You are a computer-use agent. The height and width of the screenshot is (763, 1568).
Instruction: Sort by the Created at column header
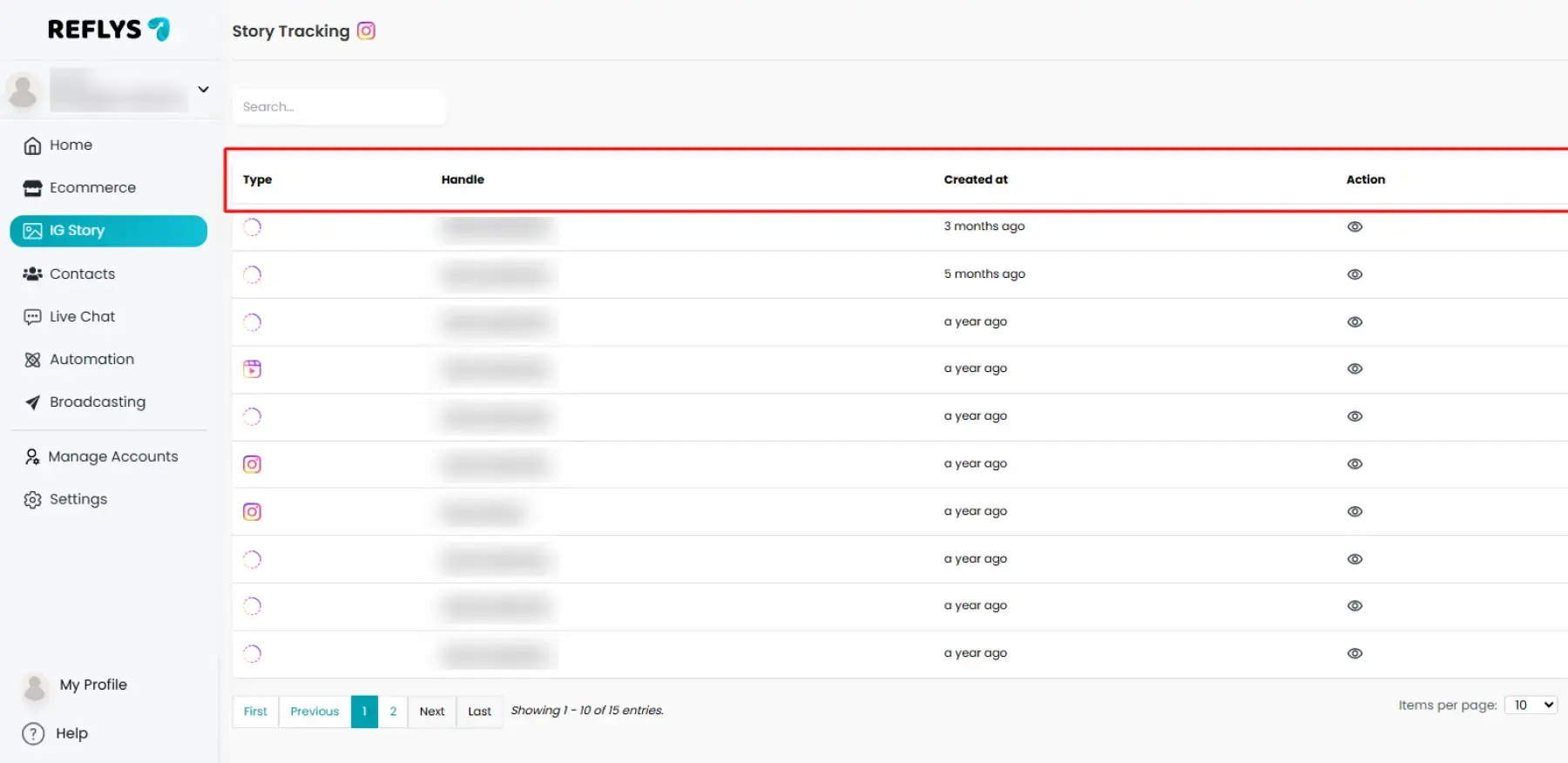click(976, 179)
